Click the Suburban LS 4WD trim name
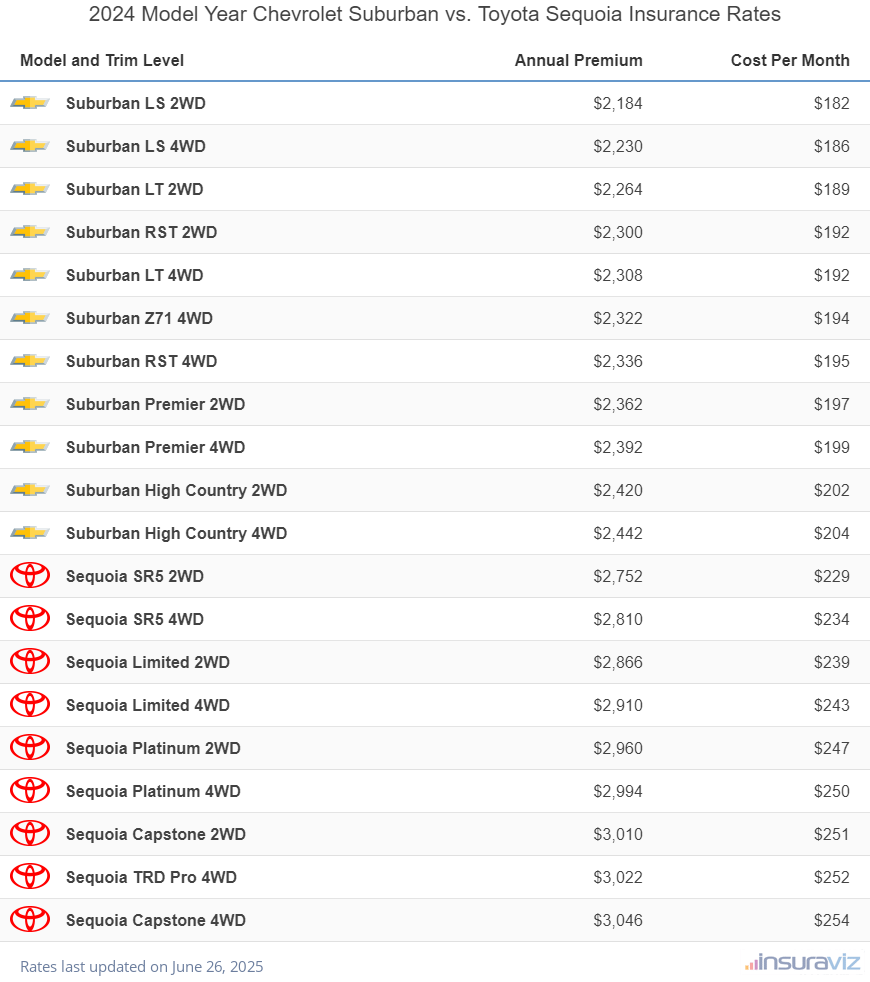The width and height of the screenshot is (870, 982). (x=136, y=146)
